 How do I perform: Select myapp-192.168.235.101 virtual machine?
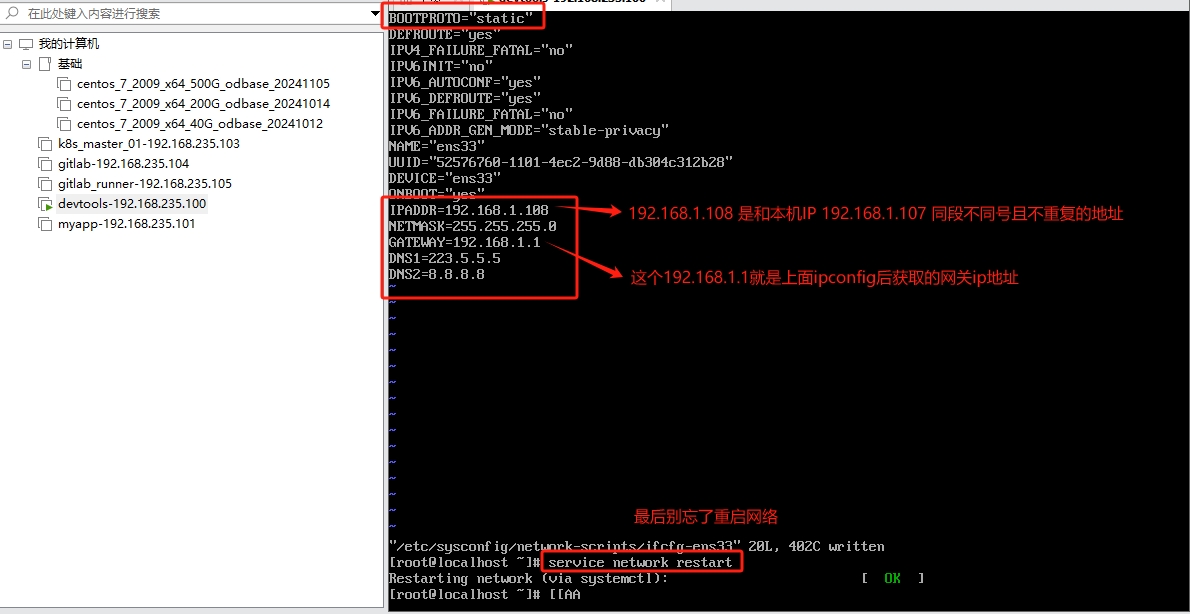click(126, 224)
